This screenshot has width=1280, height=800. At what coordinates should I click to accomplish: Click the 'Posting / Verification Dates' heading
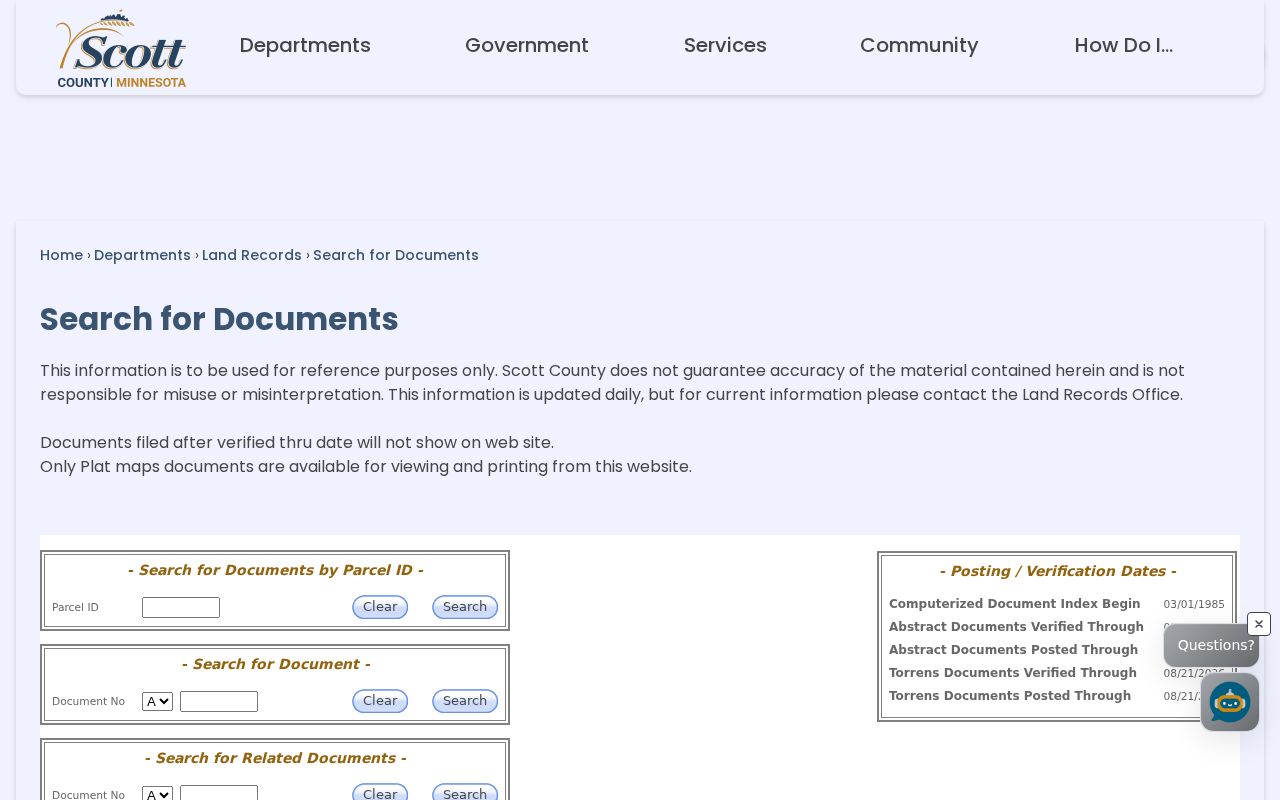click(1058, 571)
